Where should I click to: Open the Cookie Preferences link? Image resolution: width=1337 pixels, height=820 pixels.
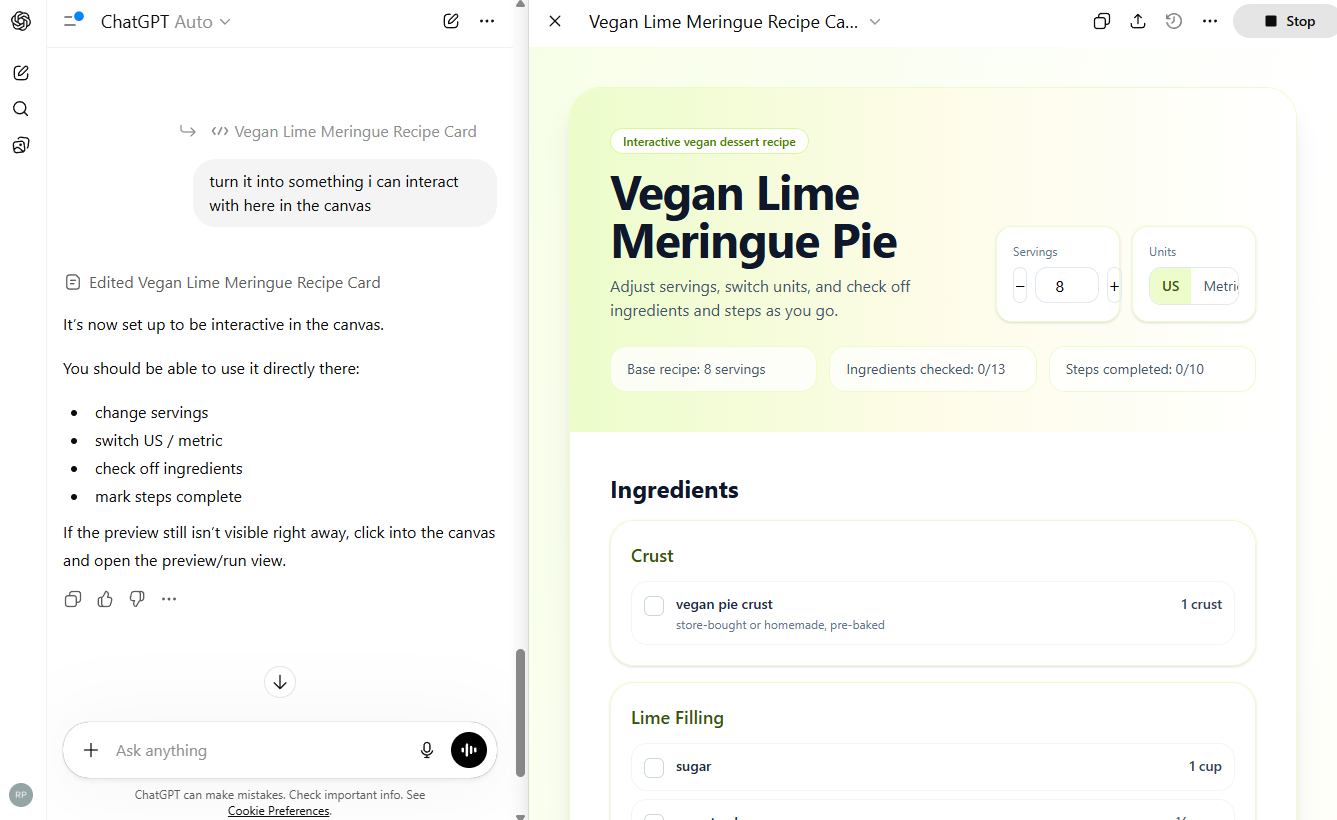[x=278, y=810]
